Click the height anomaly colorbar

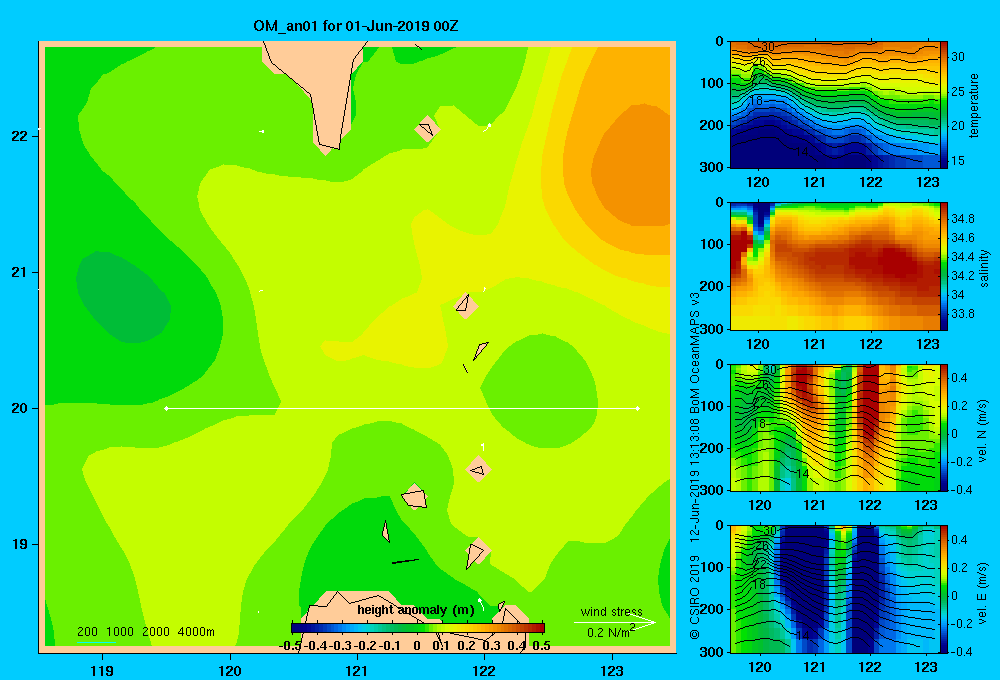(418, 628)
